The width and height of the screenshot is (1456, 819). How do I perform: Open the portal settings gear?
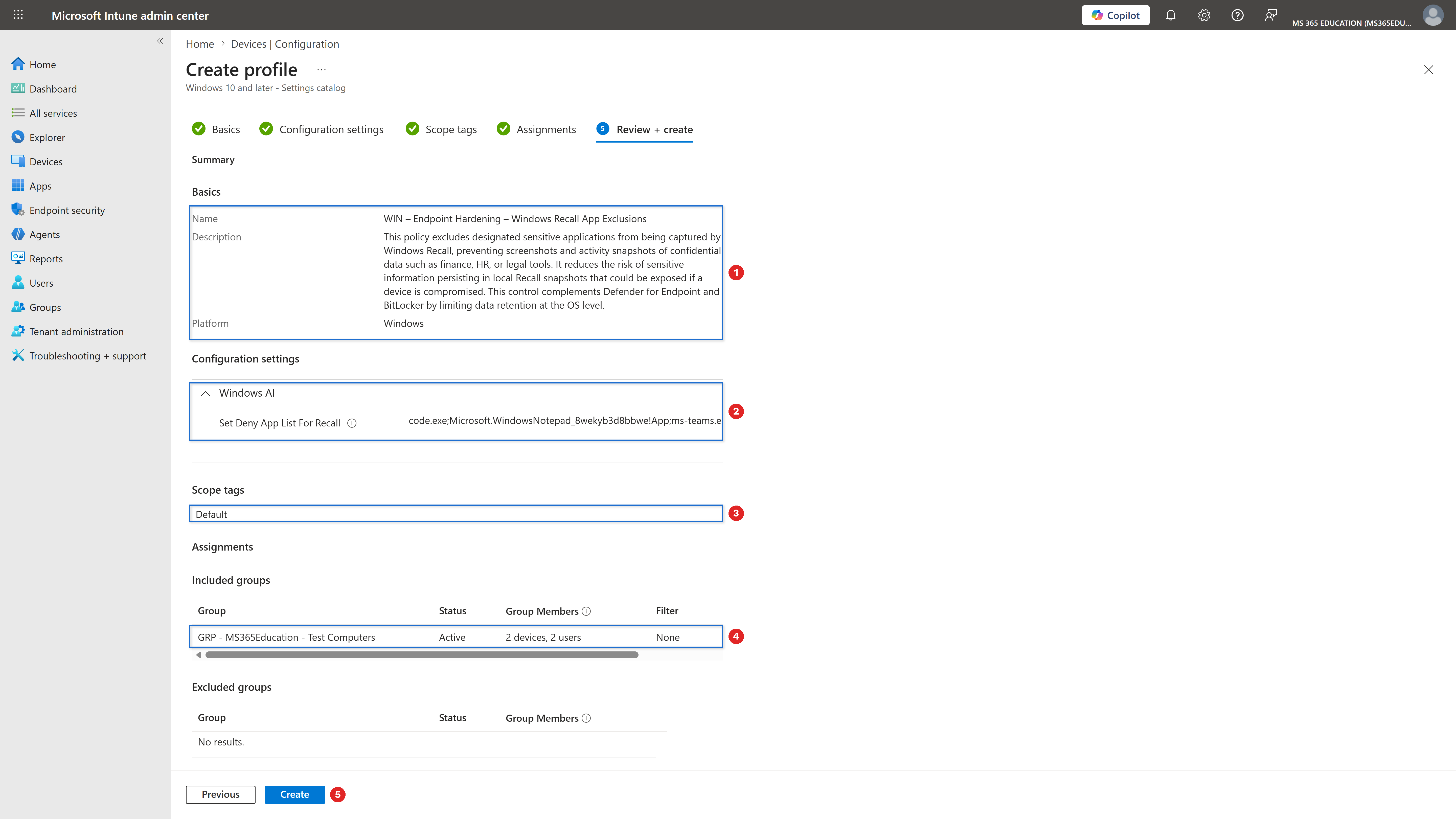[1204, 15]
